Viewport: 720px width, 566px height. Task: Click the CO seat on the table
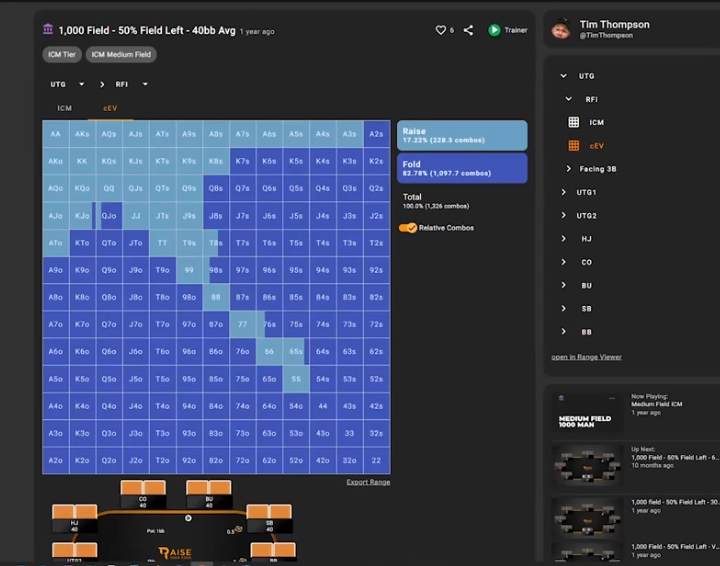tap(143, 494)
